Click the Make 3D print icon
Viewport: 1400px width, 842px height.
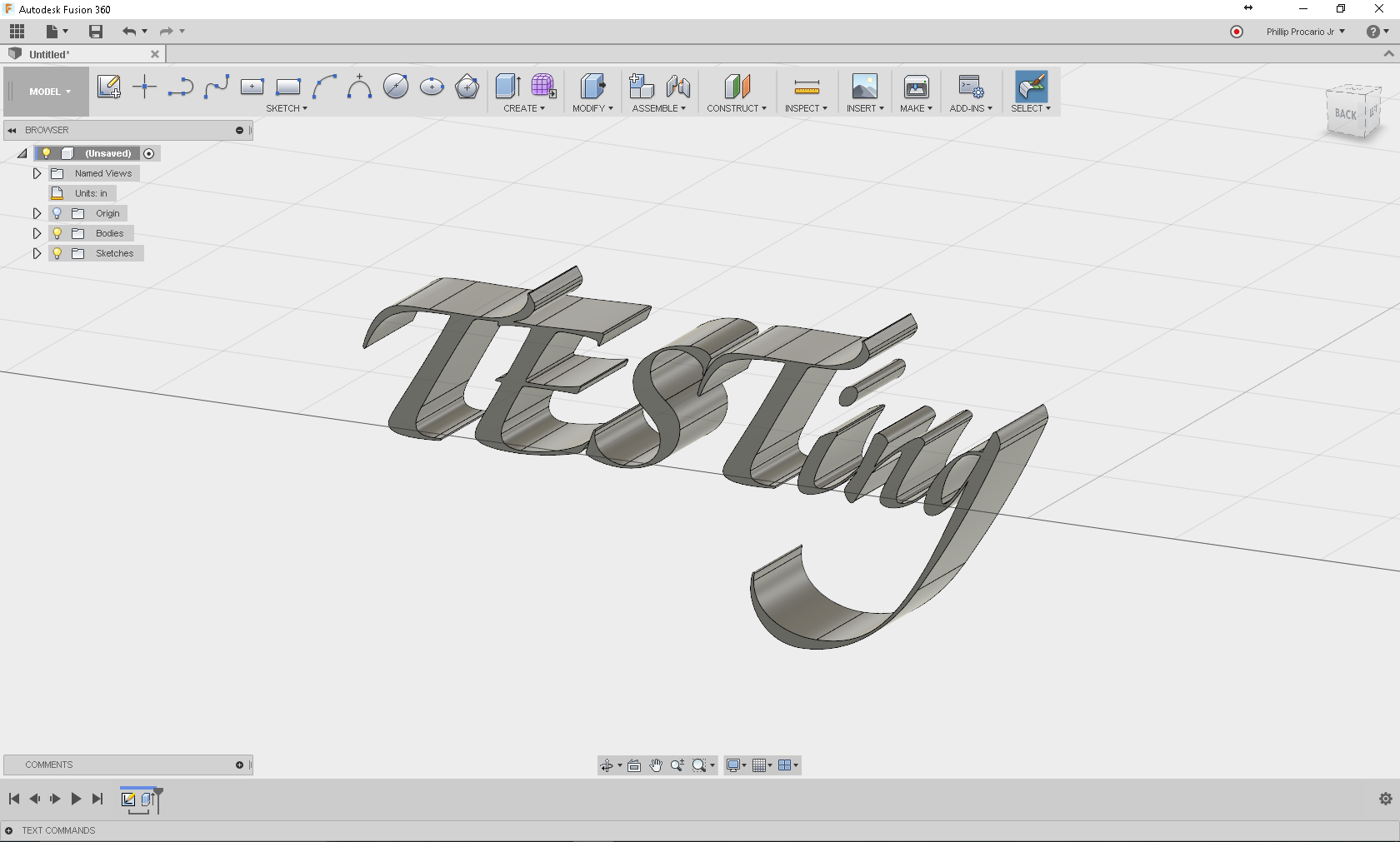[916, 87]
